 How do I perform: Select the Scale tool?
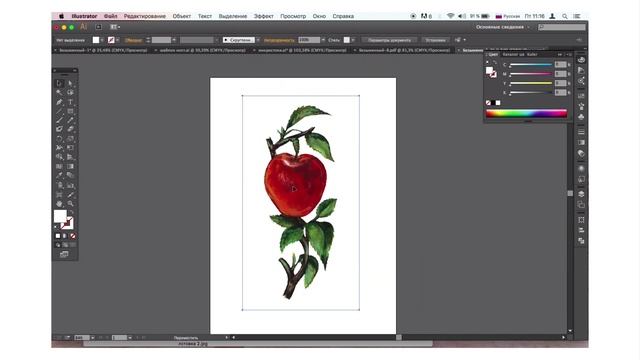[x=70, y=138]
